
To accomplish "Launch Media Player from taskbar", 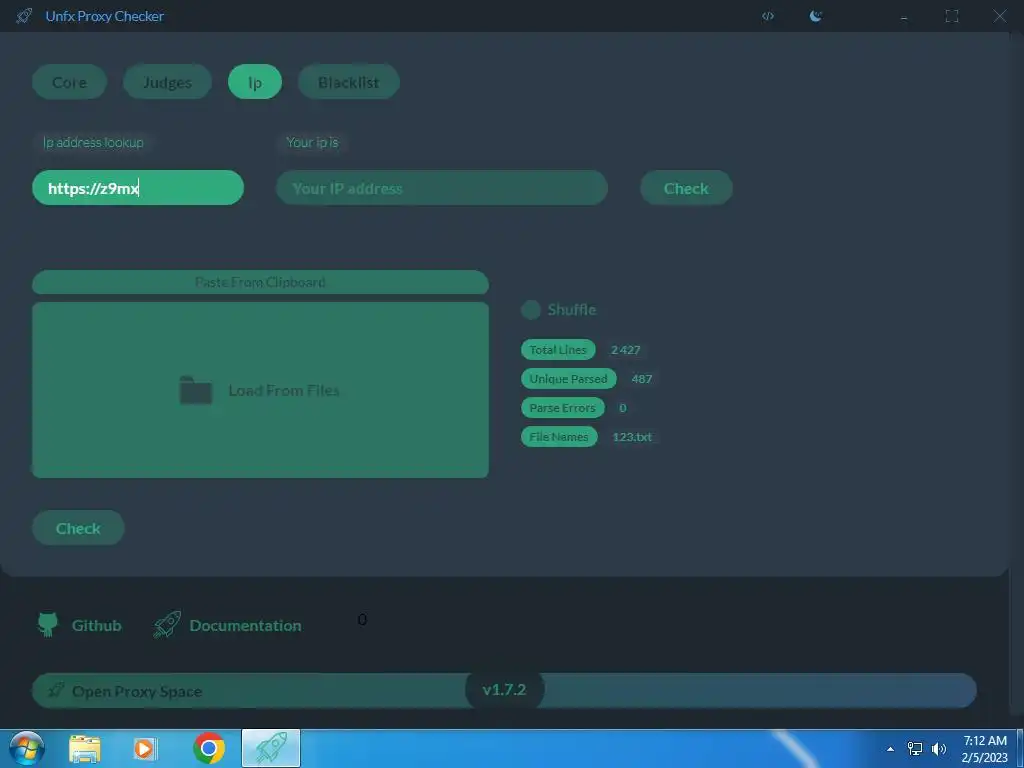I will tap(144, 748).
